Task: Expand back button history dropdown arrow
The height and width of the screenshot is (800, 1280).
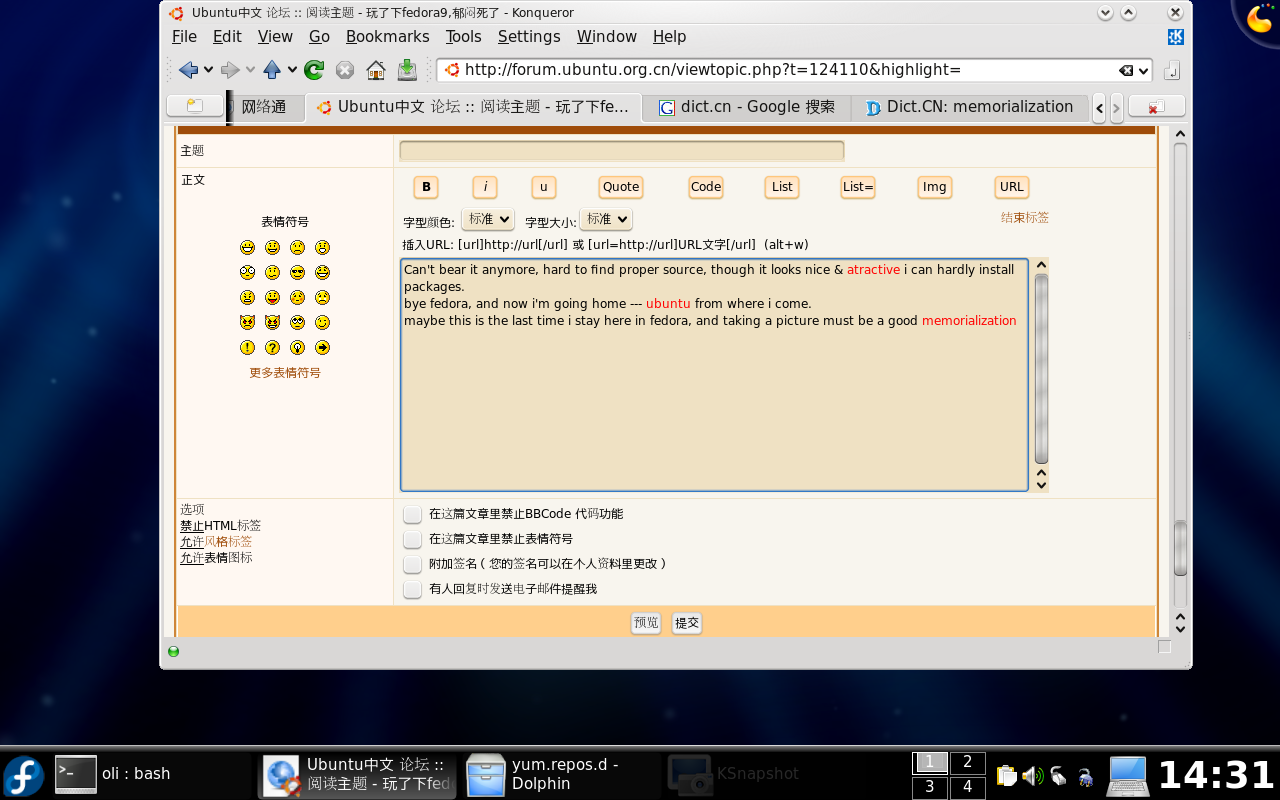Action: [208, 70]
